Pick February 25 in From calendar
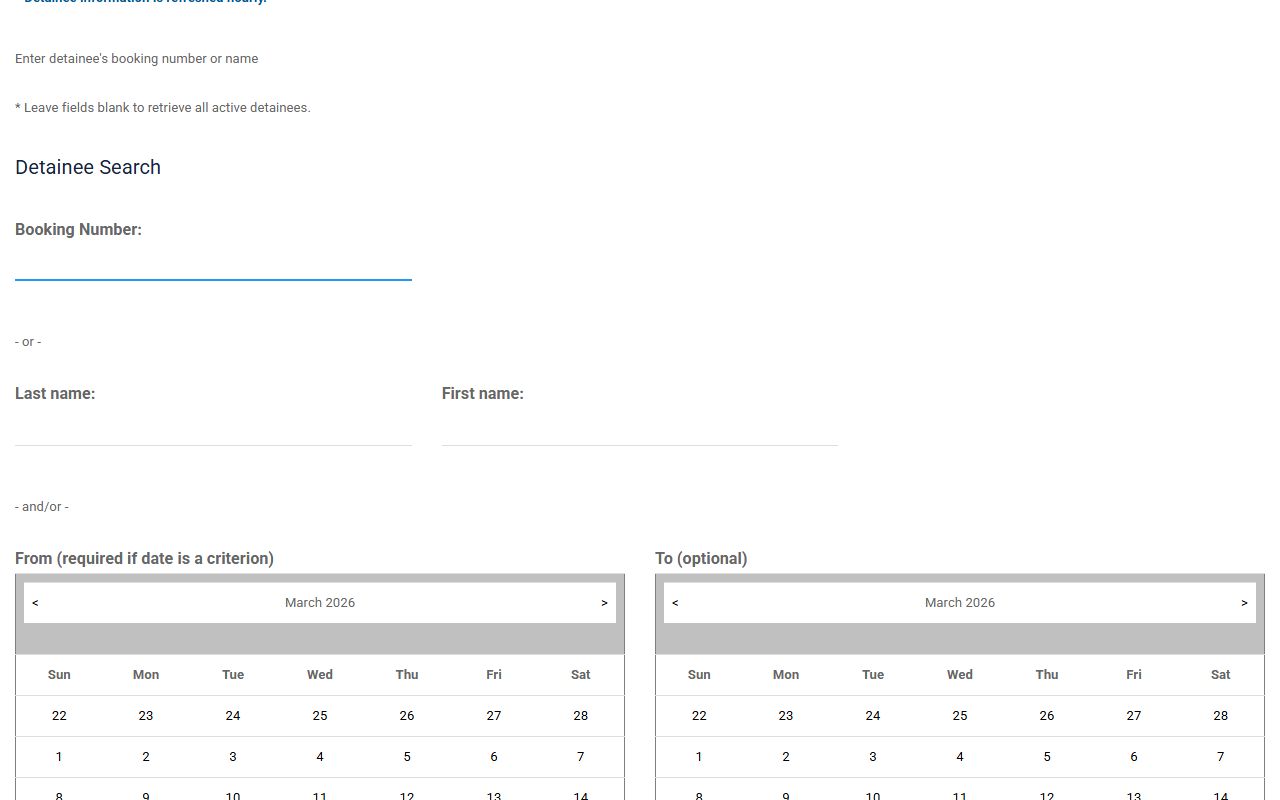1280x800 pixels. pyautogui.click(x=320, y=716)
